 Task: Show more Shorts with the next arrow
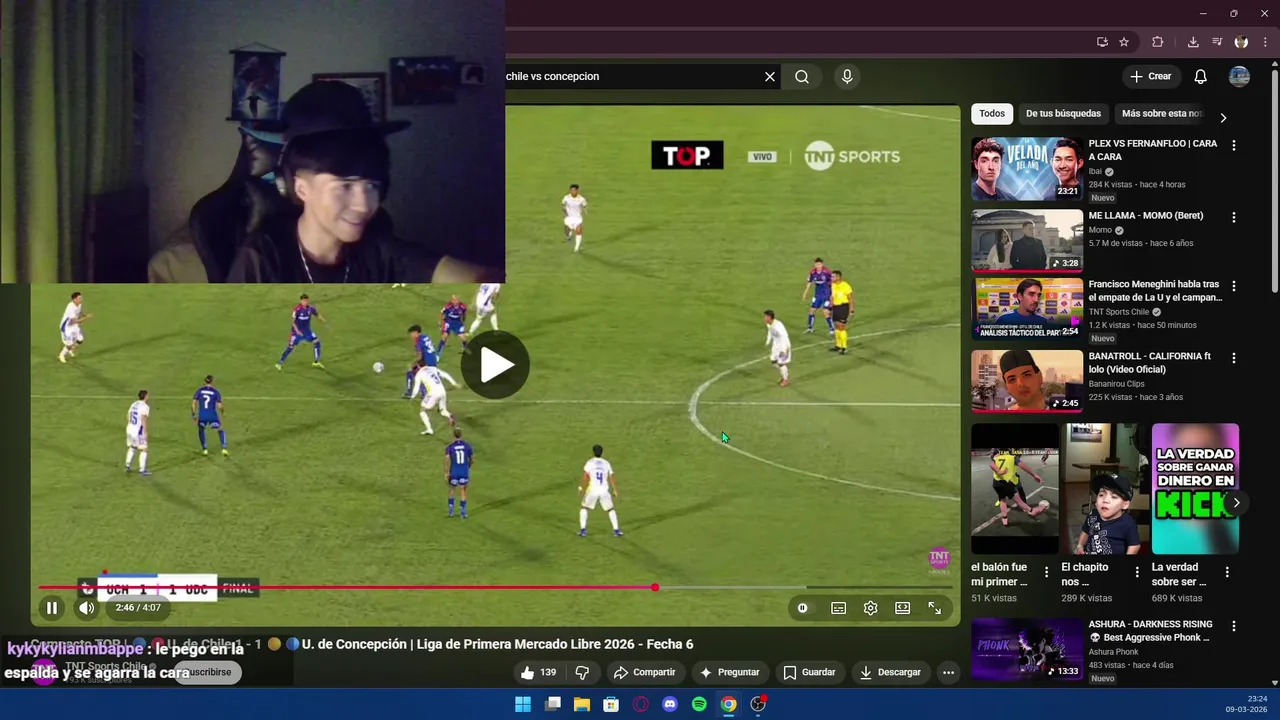coord(1236,503)
